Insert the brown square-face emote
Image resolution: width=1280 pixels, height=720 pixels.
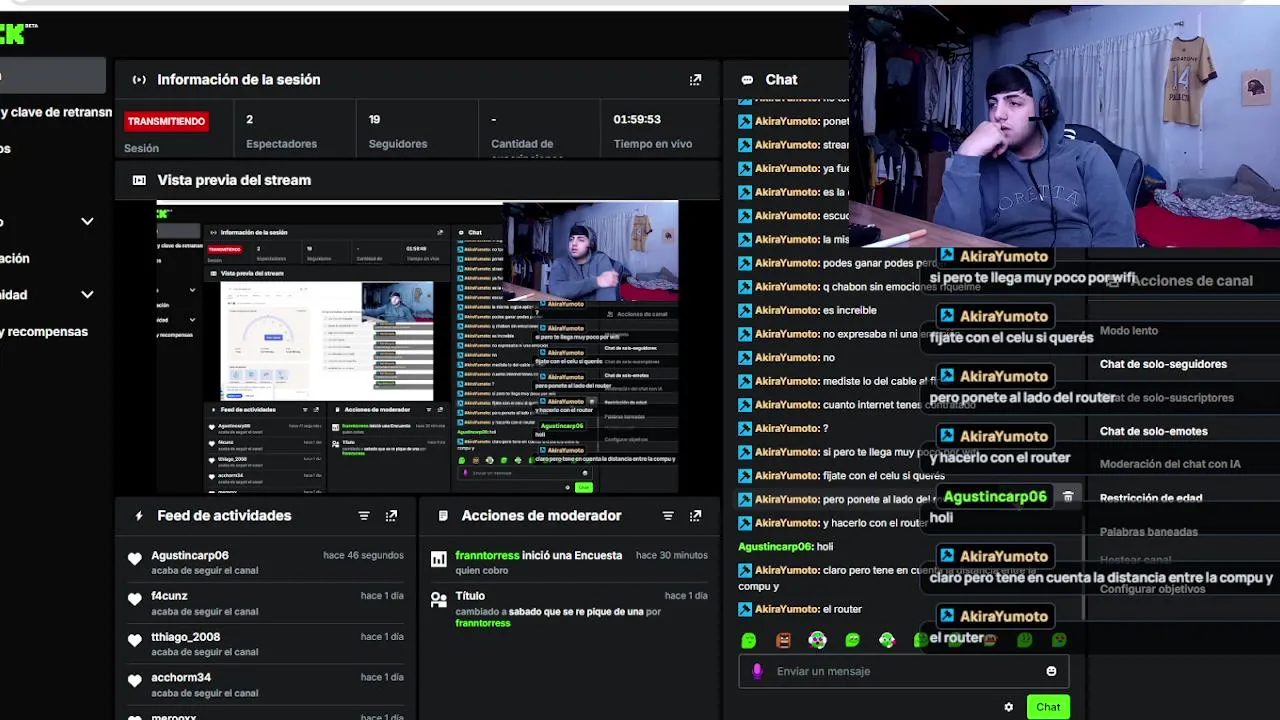point(783,640)
